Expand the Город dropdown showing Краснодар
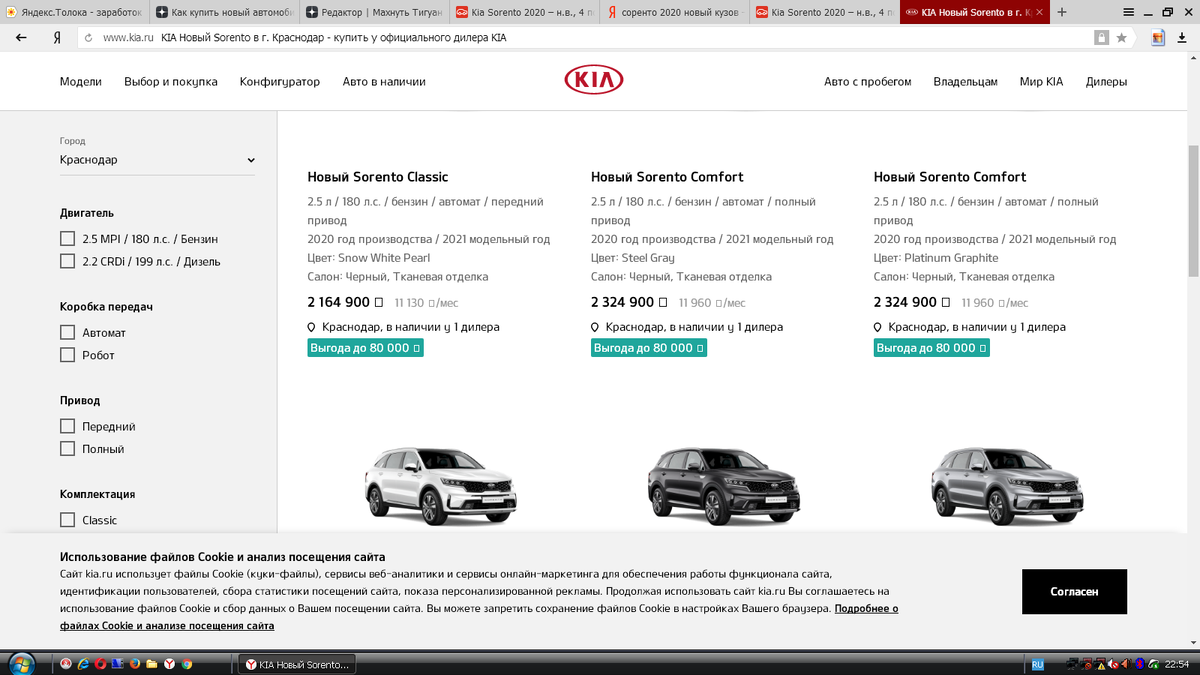This screenshot has height=675, width=1200. pyautogui.click(x=157, y=160)
